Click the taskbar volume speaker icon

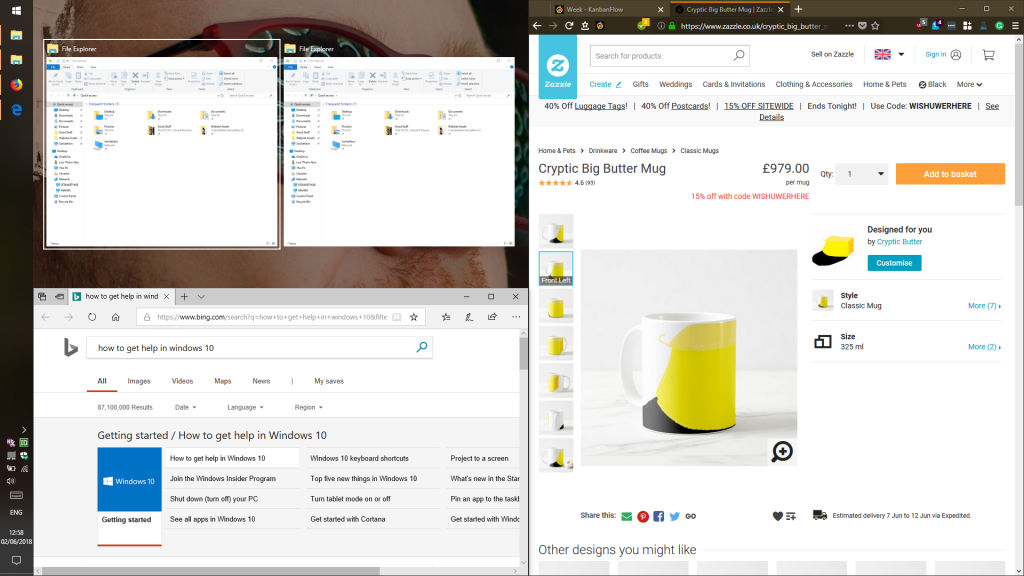[11, 481]
